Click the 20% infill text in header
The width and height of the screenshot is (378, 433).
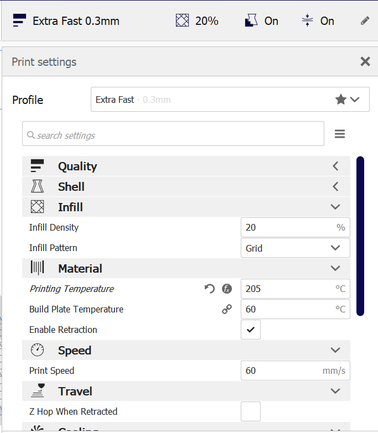(x=207, y=21)
